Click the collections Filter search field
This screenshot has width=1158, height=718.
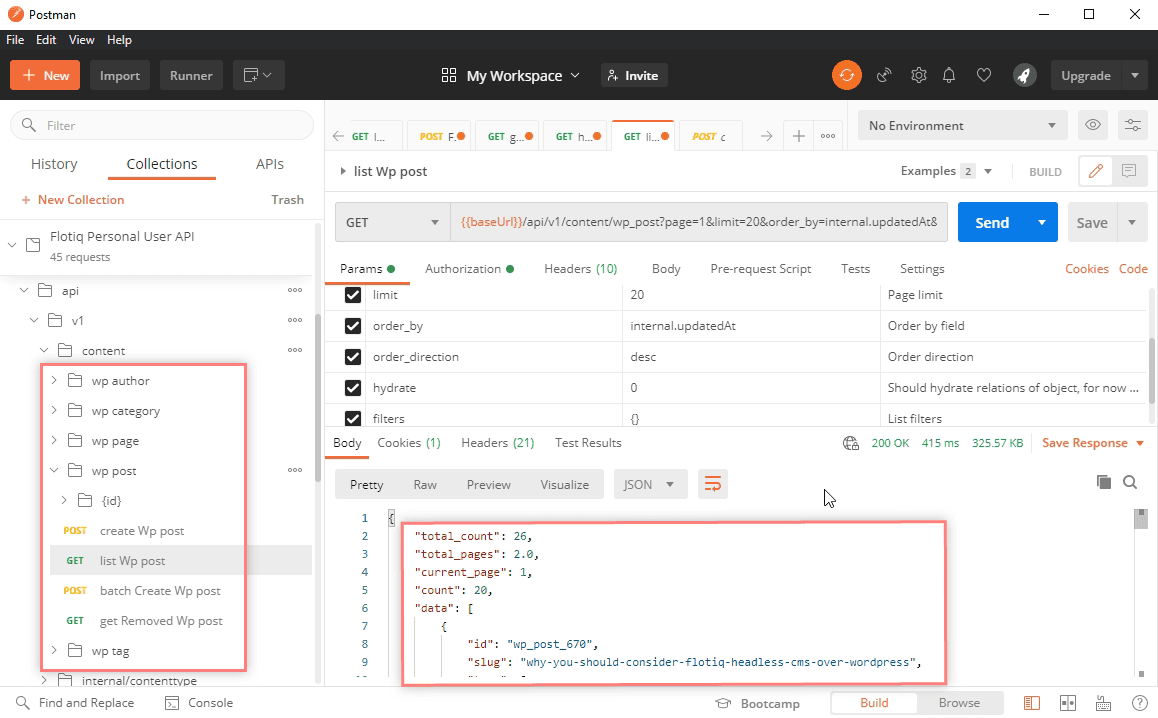(x=162, y=126)
